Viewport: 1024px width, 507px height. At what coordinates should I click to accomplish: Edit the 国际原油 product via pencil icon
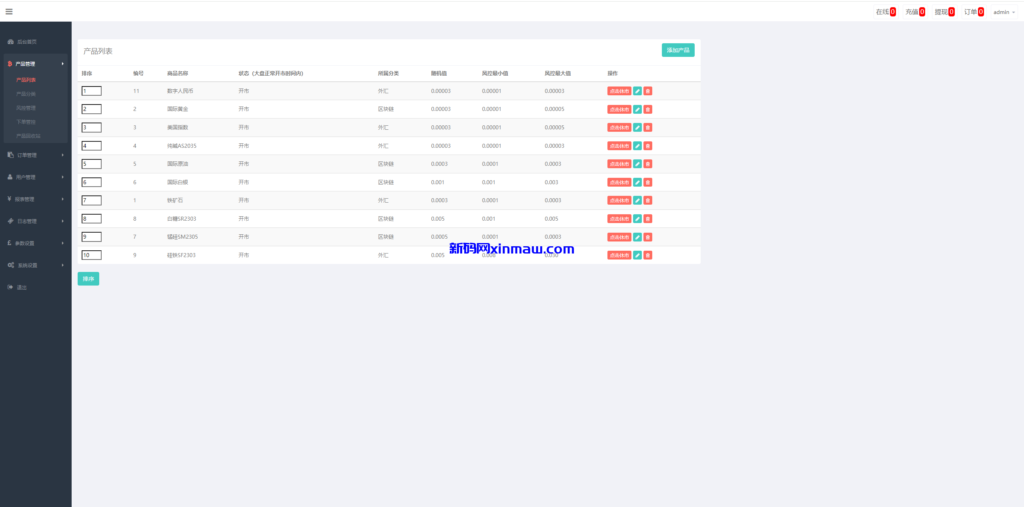coord(638,164)
